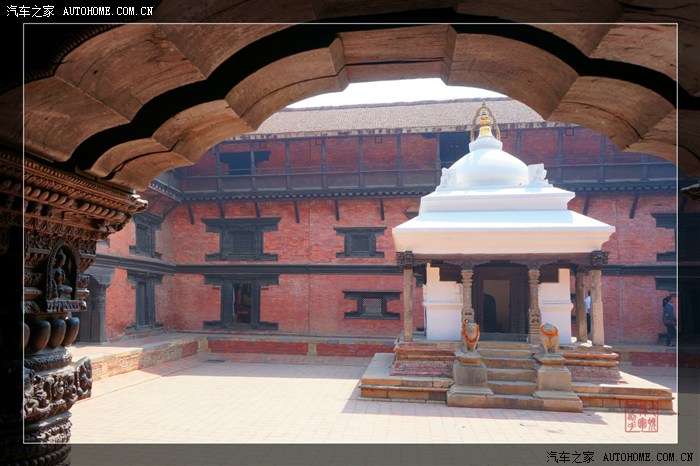Click the red seal stamp in the corner
The image size is (700, 466).
point(641,418)
